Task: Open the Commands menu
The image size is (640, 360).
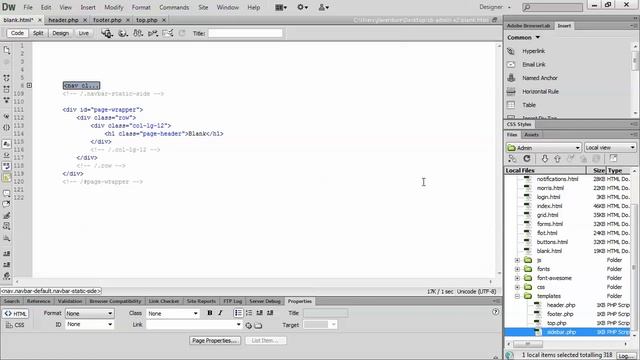Action: [174, 7]
